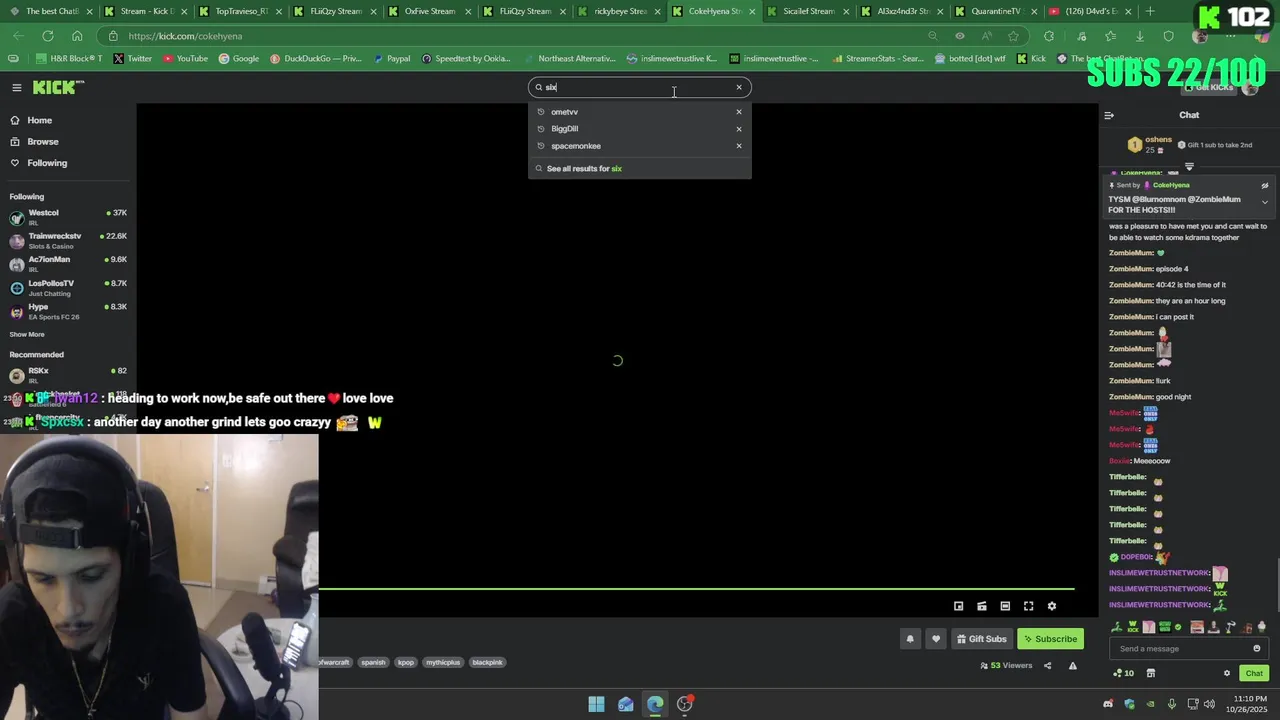This screenshot has width=1280, height=720.
Task: Click the Kick search input field
Action: 639,87
